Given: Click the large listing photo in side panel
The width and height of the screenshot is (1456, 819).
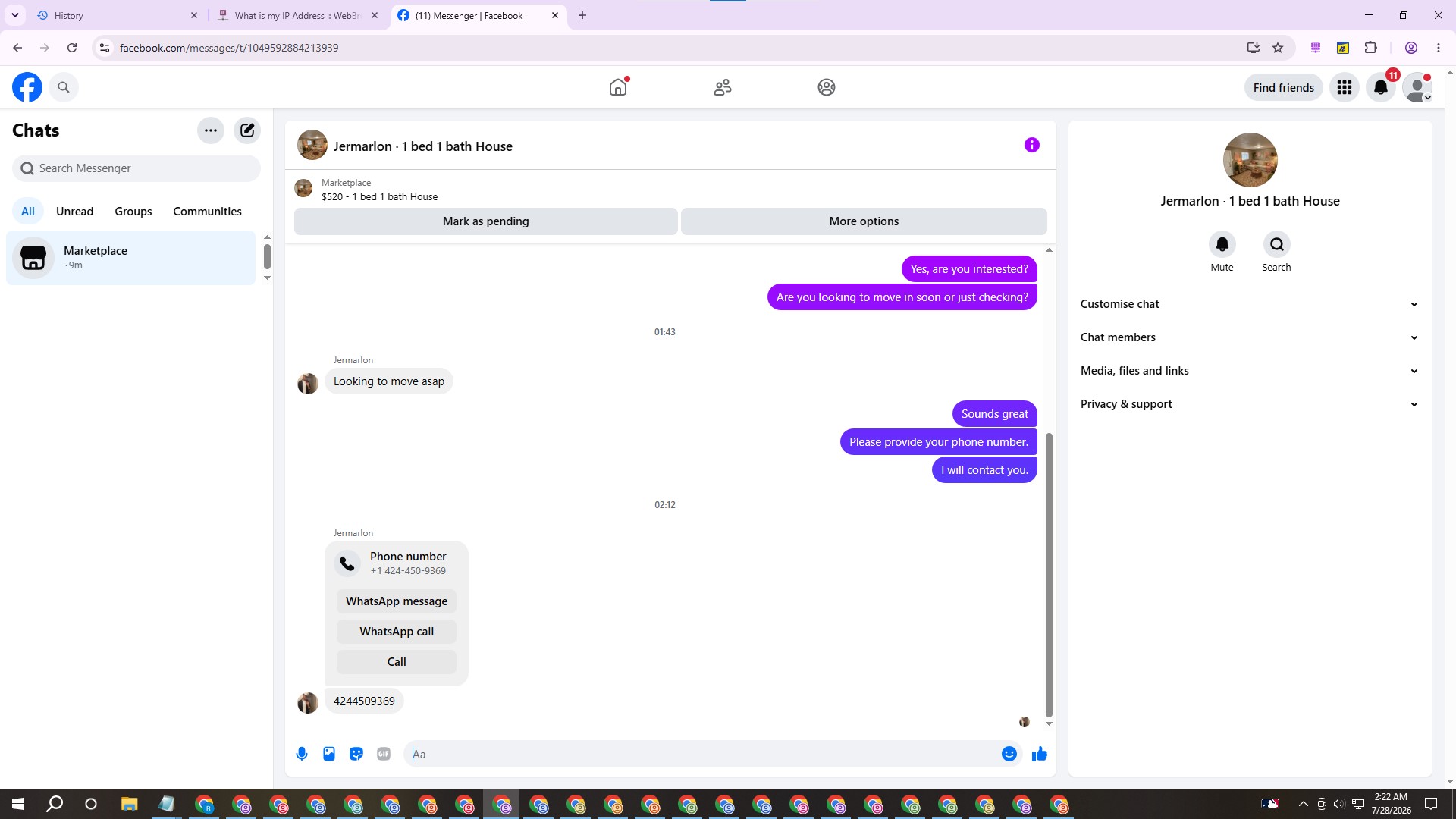Looking at the screenshot, I should click(x=1250, y=160).
